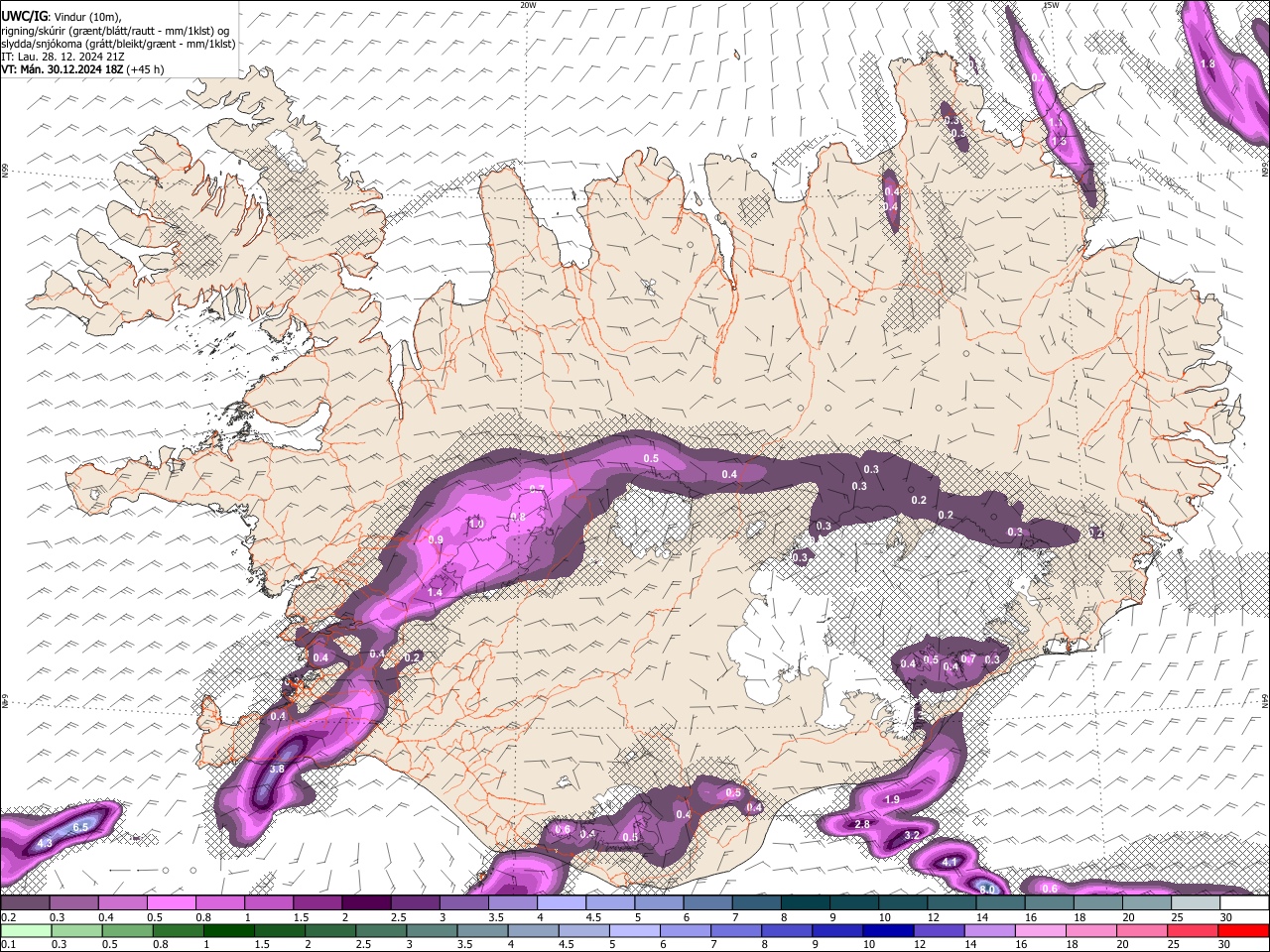The image size is (1270, 952).
Task: Click the 25 mm pale grey snow swatch
Action: coord(1197,902)
